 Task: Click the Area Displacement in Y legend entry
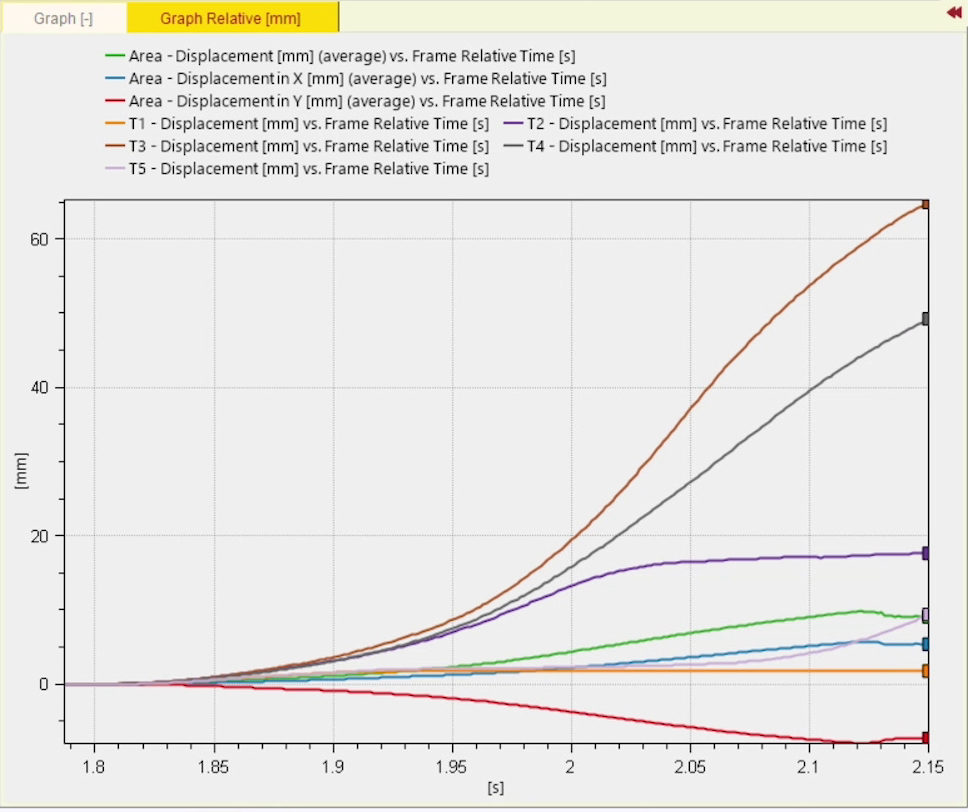tap(355, 101)
